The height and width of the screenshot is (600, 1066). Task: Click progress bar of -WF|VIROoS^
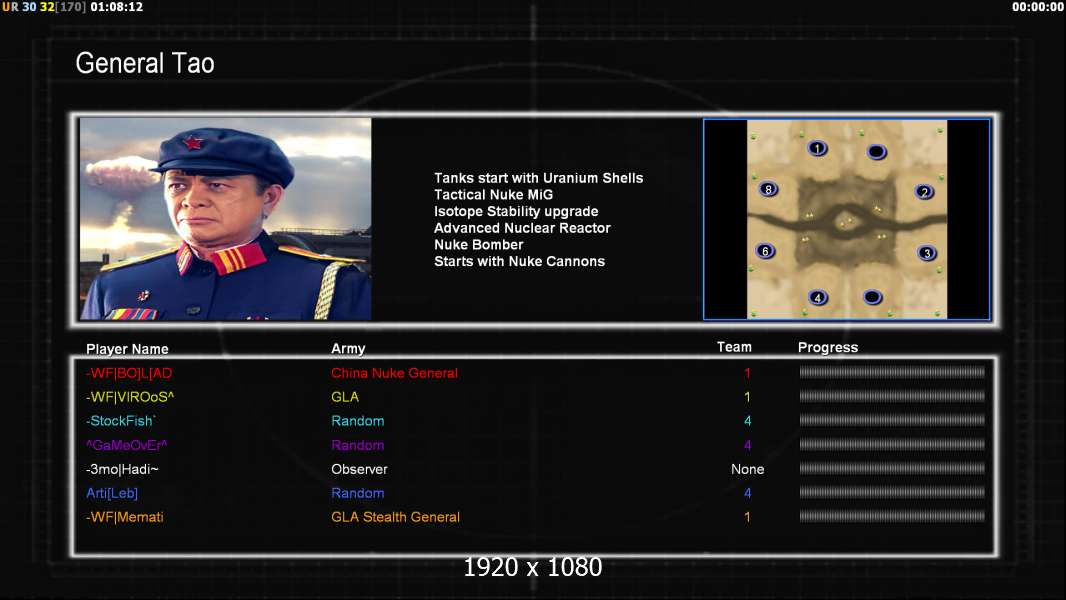point(892,396)
